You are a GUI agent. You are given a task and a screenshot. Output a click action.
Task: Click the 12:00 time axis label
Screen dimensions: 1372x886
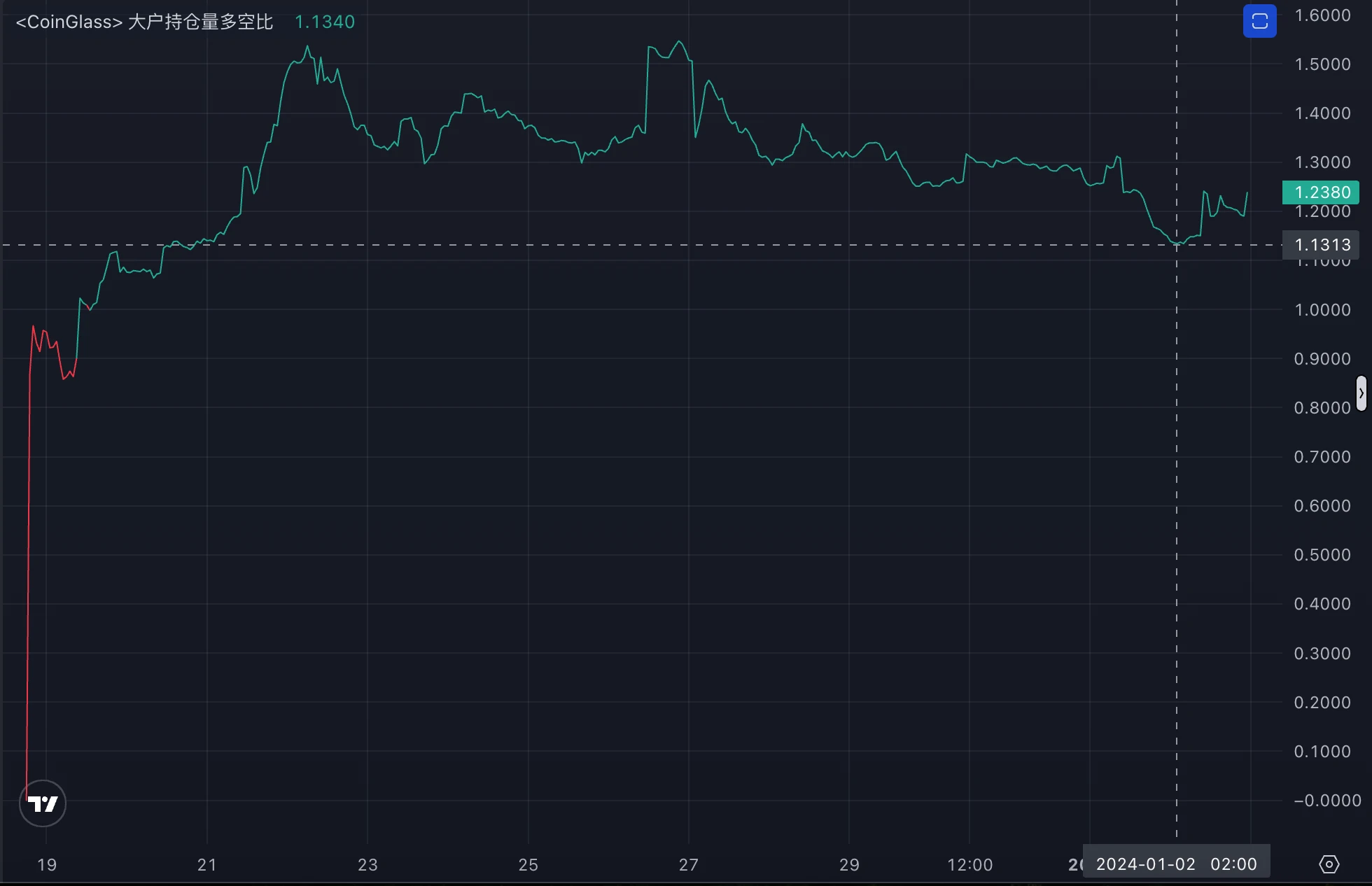(969, 865)
